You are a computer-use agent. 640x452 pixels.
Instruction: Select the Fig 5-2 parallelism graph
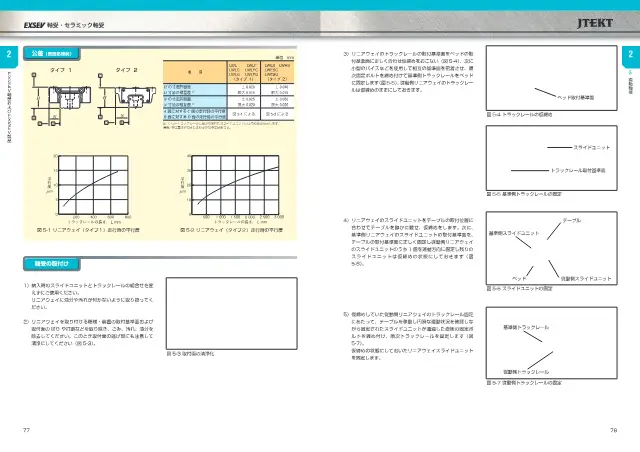coord(236,185)
